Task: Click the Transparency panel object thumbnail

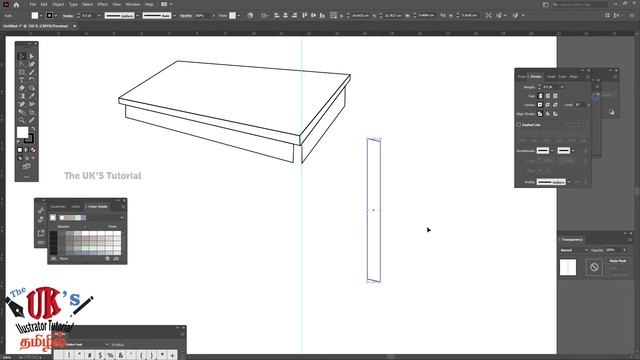Action: (x=568, y=268)
